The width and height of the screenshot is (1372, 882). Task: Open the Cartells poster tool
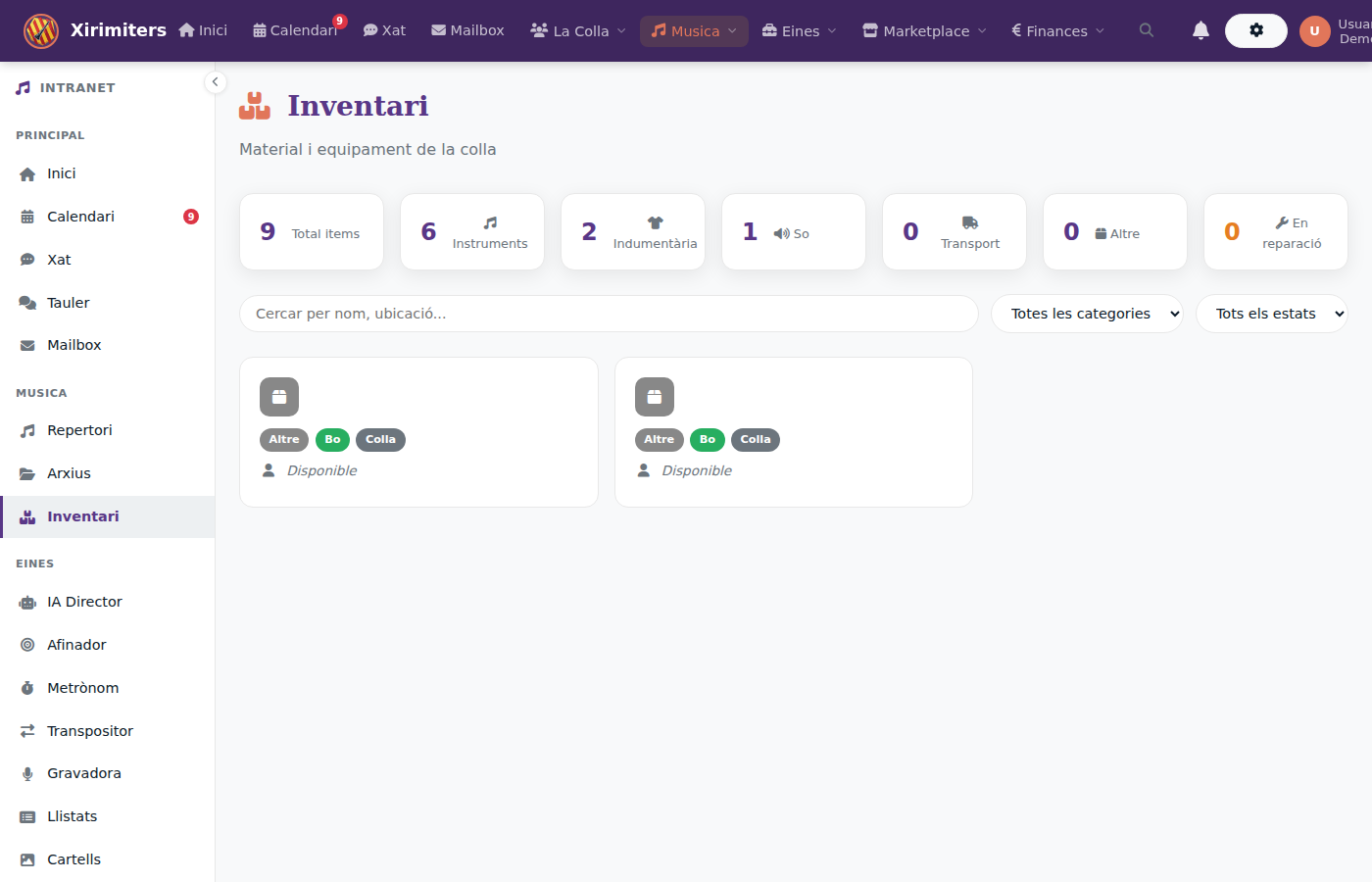pyautogui.click(x=73, y=858)
